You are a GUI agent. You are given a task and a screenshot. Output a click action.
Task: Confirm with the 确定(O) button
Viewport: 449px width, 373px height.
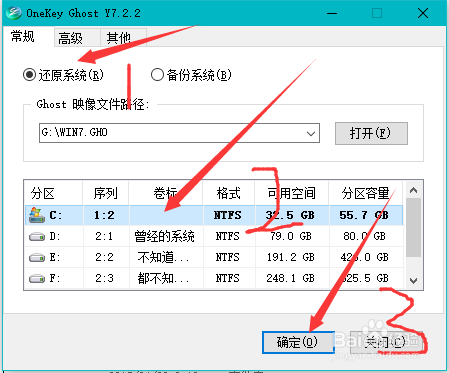(x=298, y=342)
